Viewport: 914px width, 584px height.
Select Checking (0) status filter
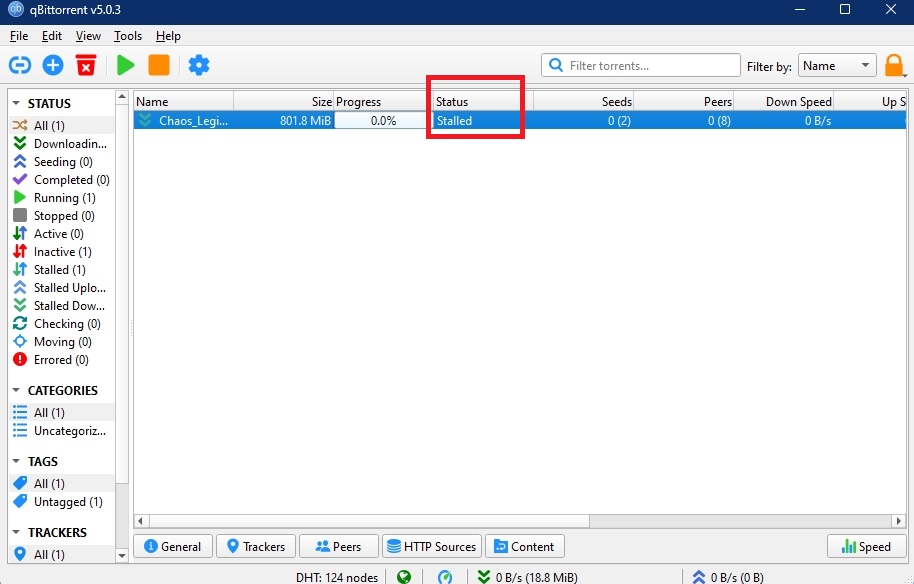coord(61,324)
